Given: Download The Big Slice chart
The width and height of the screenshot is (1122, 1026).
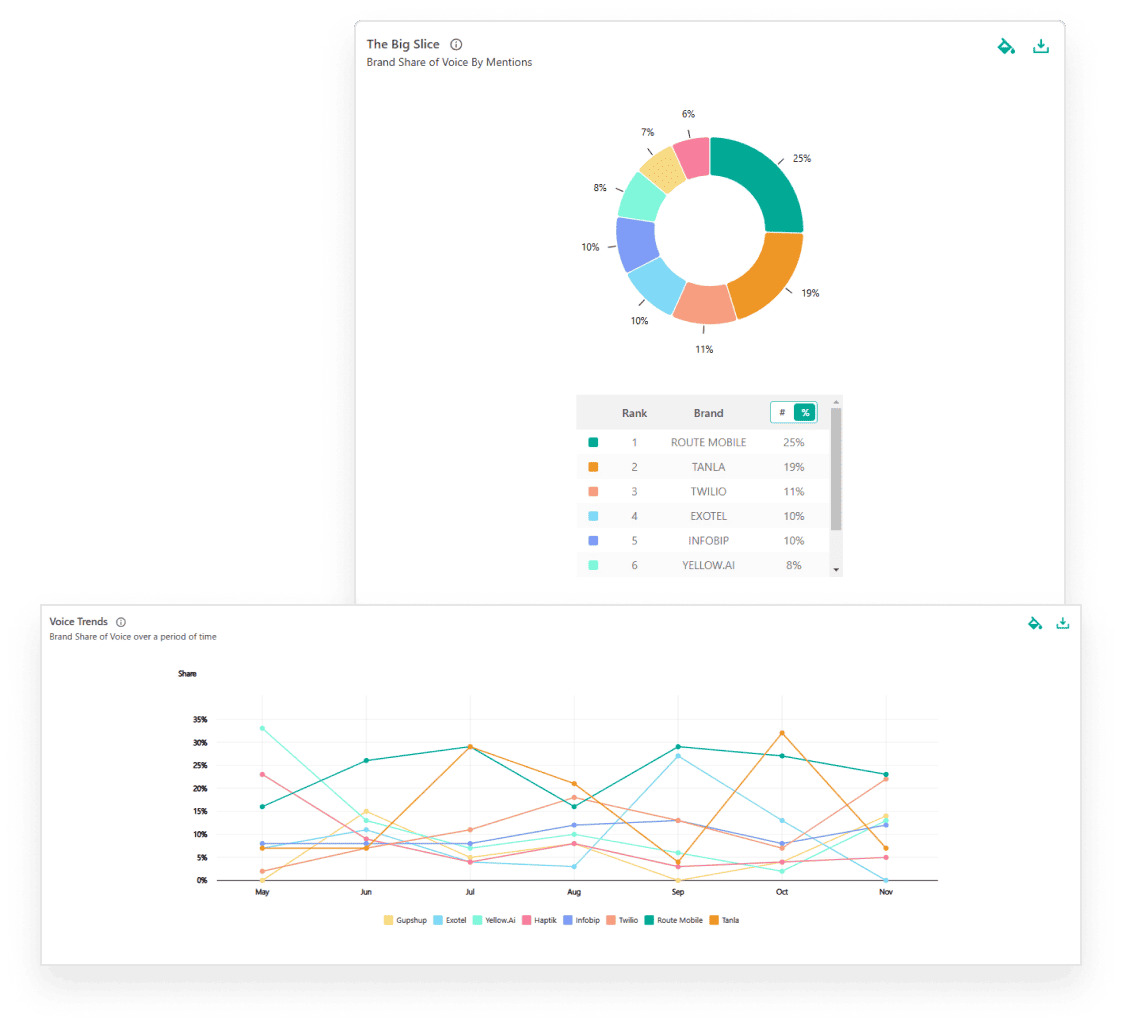Looking at the screenshot, I should coord(1041,47).
